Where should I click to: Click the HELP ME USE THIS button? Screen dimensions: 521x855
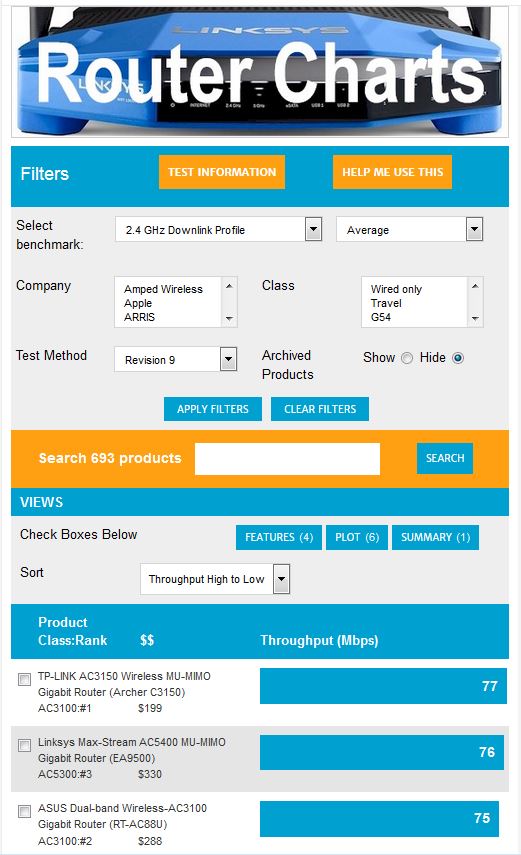click(x=392, y=172)
